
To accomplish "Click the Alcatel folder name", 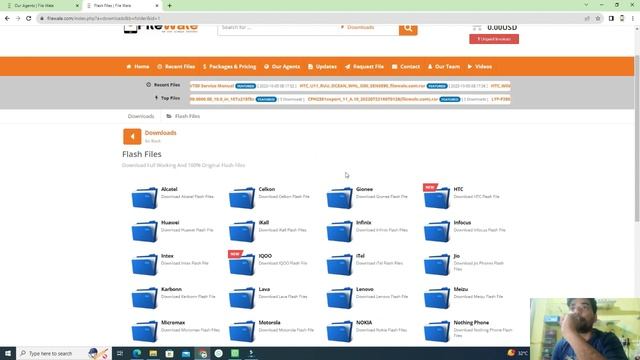I will tap(169, 189).
